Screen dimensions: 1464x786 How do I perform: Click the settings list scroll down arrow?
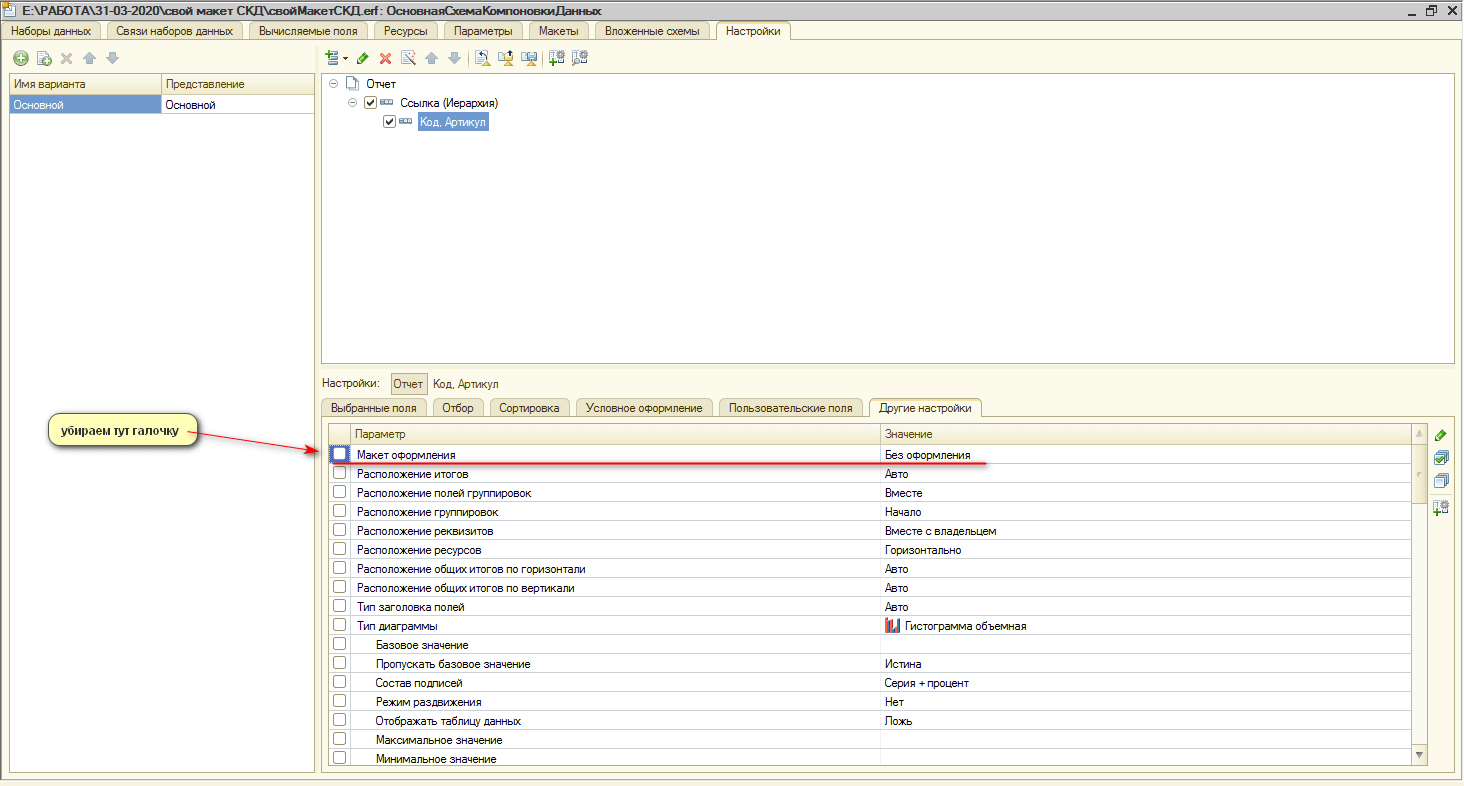(1419, 755)
